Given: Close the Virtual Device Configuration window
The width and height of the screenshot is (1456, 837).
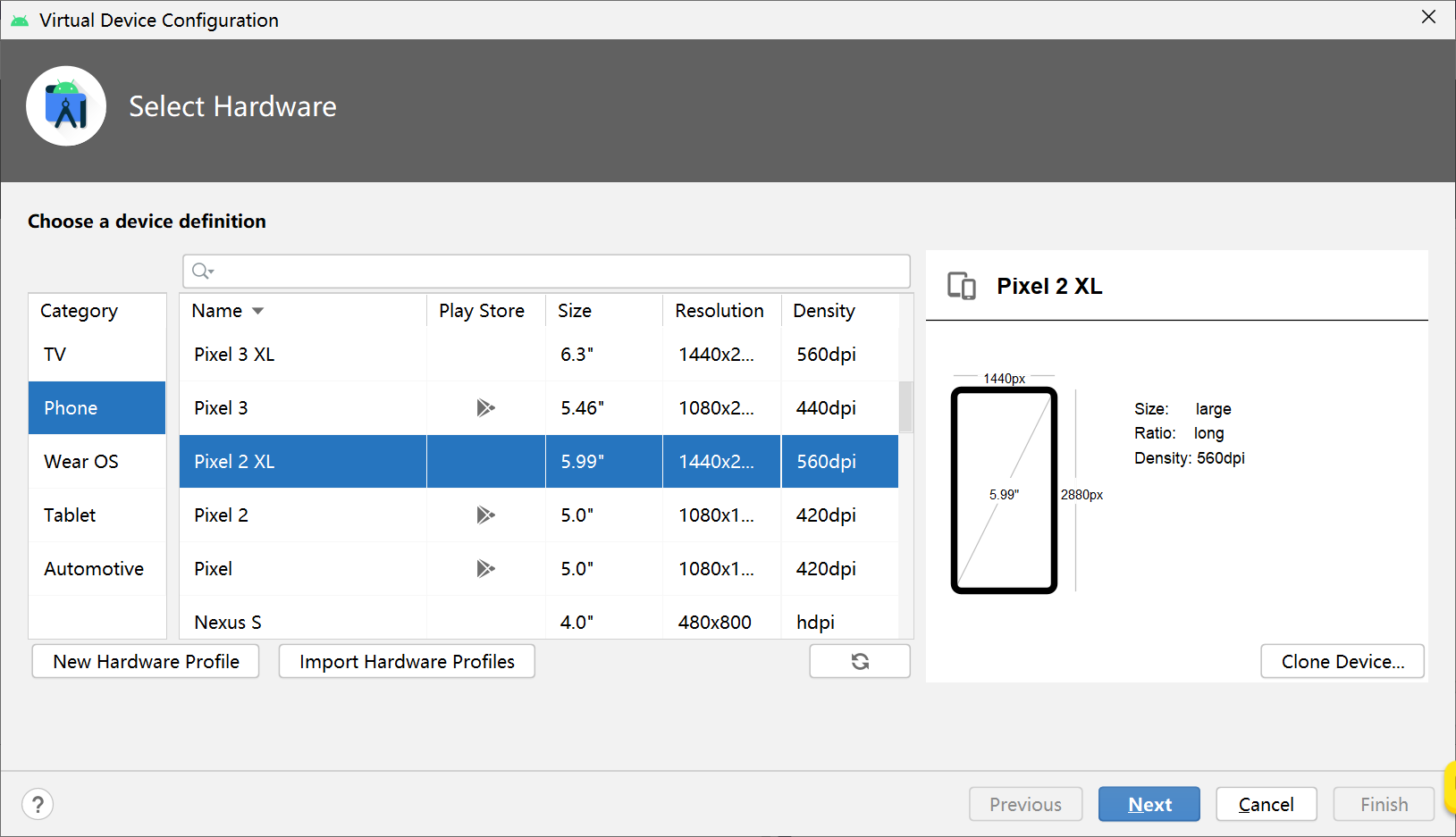Looking at the screenshot, I should 1428,17.
